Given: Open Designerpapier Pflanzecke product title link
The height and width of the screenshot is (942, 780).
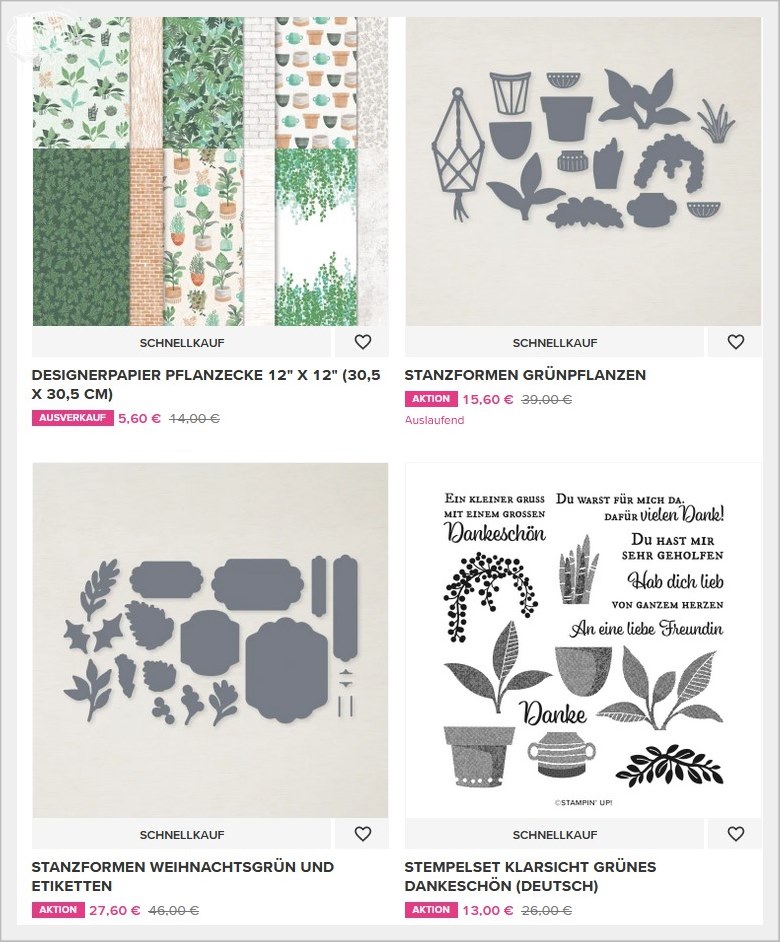Looking at the screenshot, I should click(206, 384).
